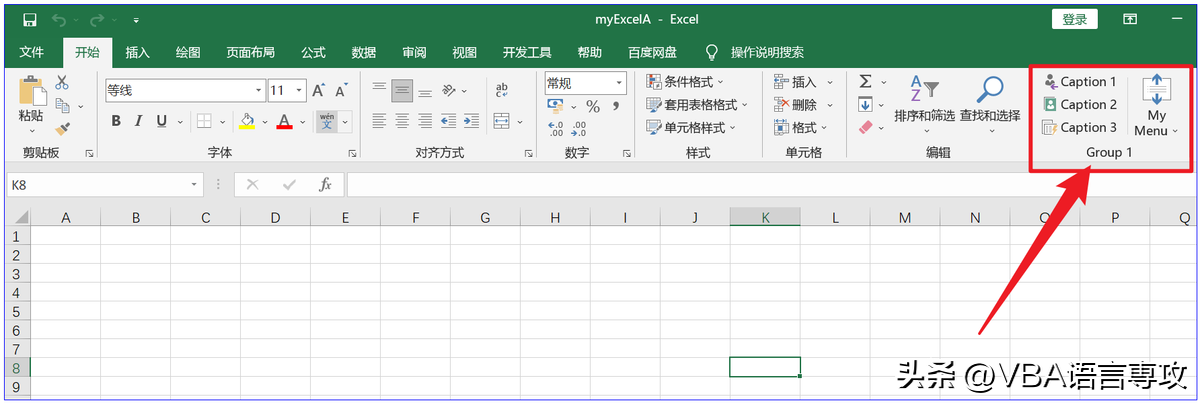Select the Format Painter brush
The image size is (1200, 403).
pyautogui.click(x=62, y=127)
